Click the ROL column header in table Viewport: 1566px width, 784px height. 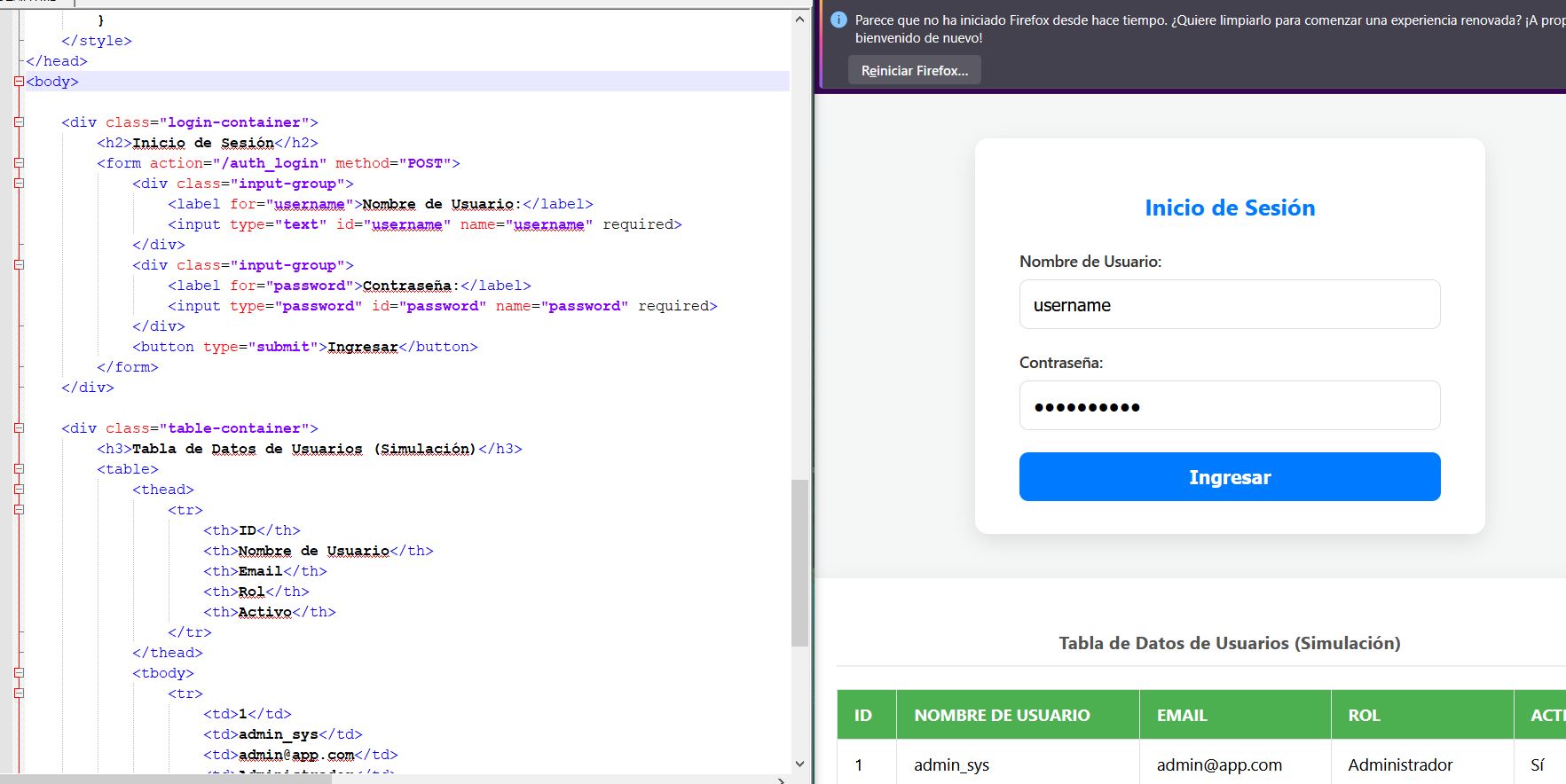tap(1364, 715)
